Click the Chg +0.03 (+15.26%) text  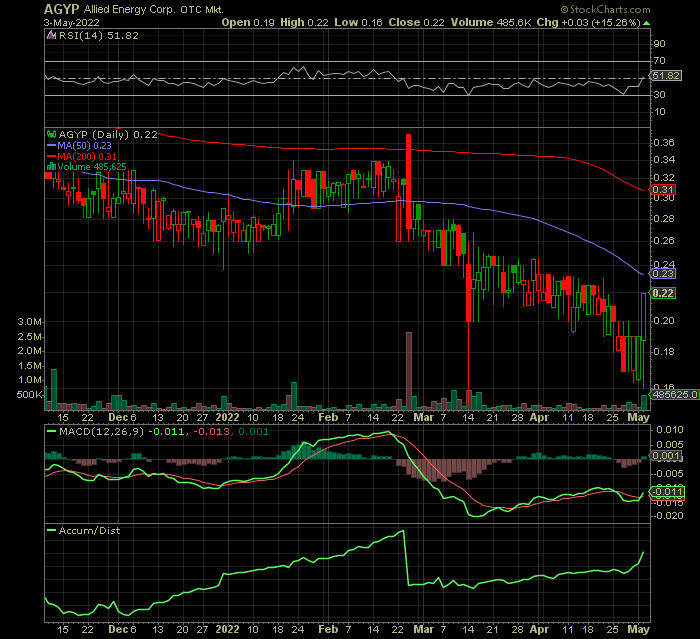[x=588, y=22]
